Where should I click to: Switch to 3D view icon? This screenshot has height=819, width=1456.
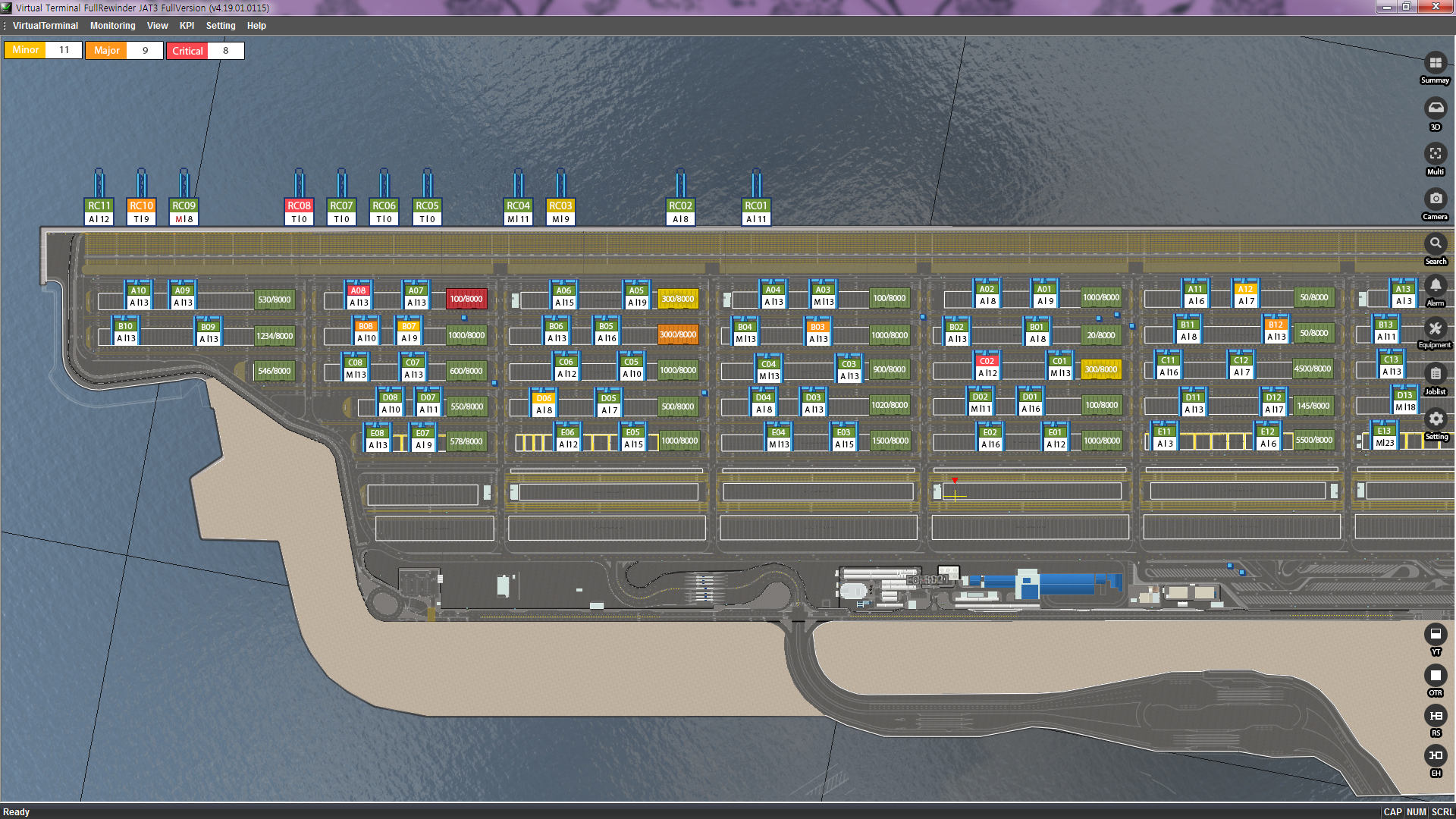1435,108
